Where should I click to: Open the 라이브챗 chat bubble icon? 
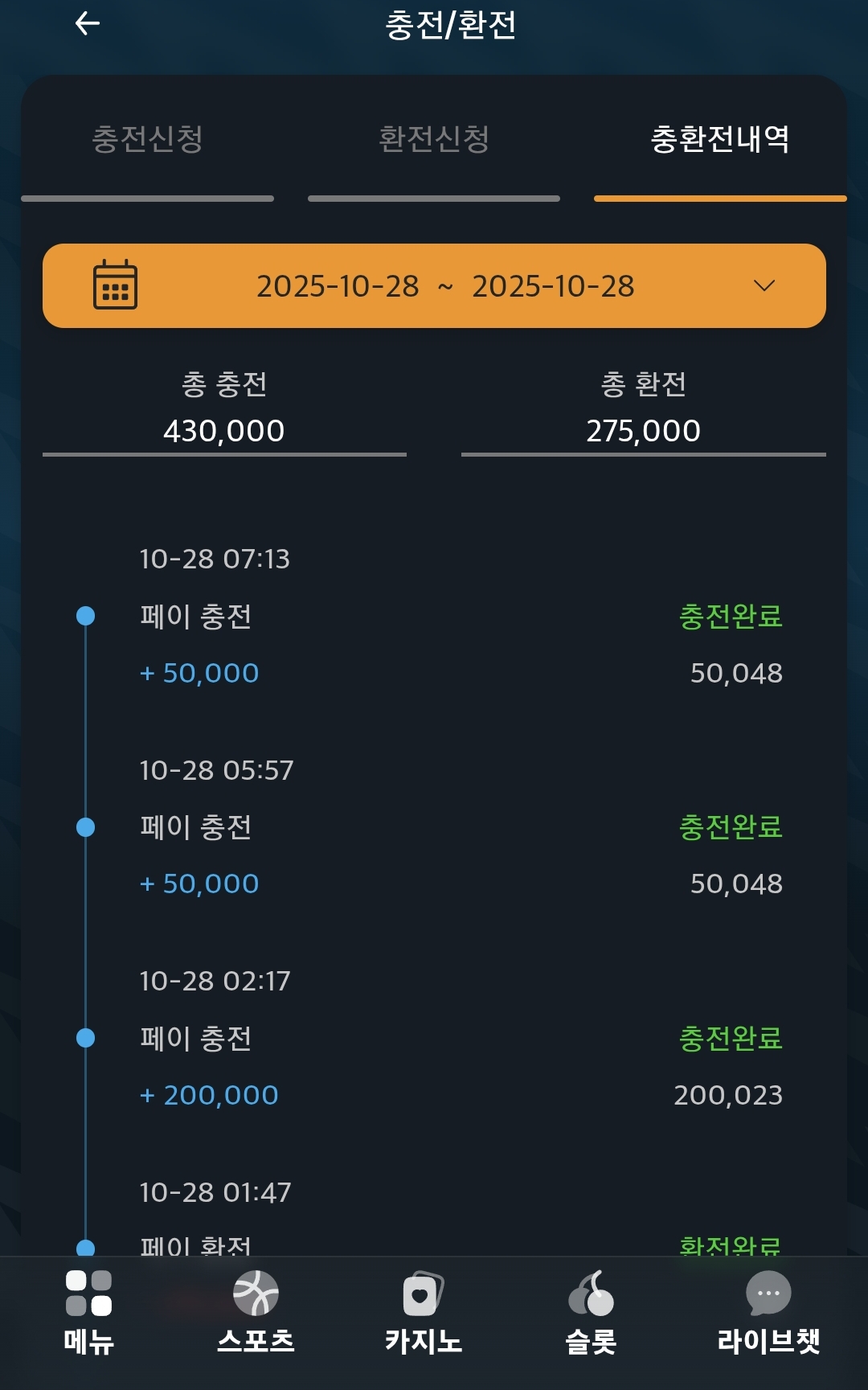768,1293
